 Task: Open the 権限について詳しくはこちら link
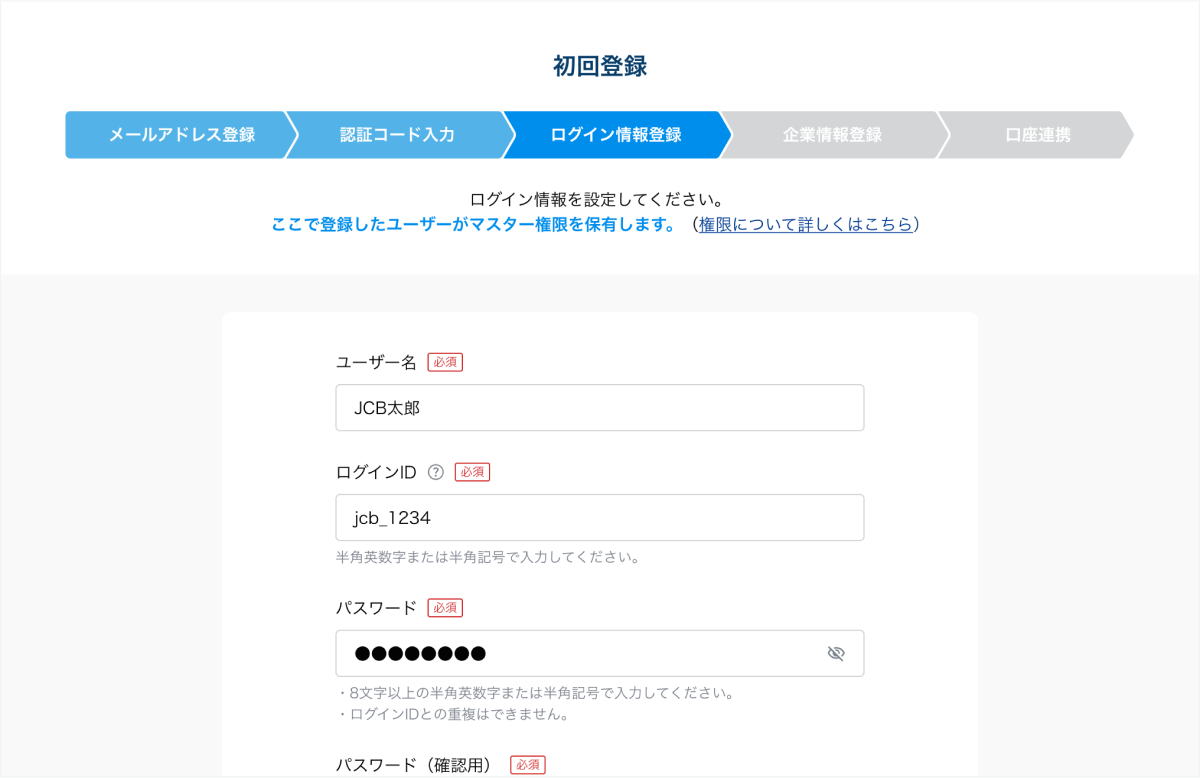805,225
